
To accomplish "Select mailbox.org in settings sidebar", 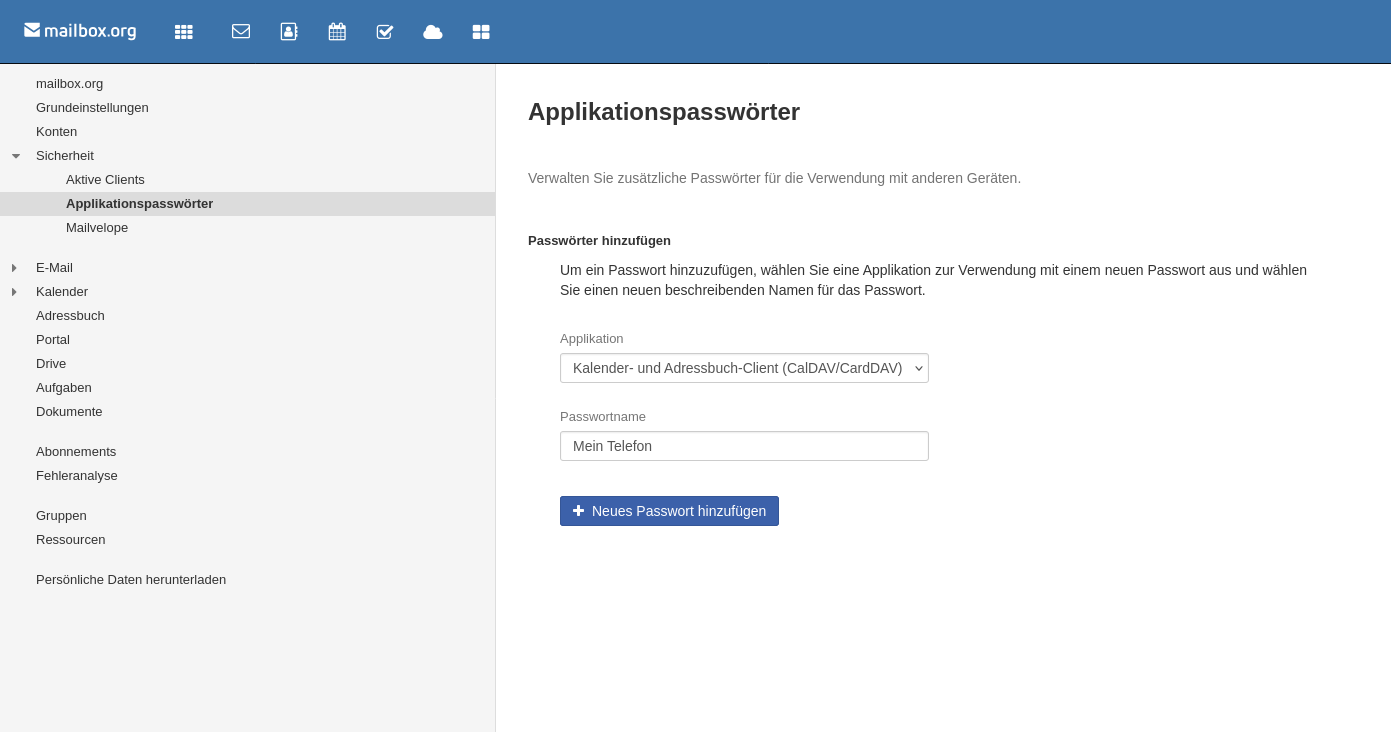I will (69, 84).
